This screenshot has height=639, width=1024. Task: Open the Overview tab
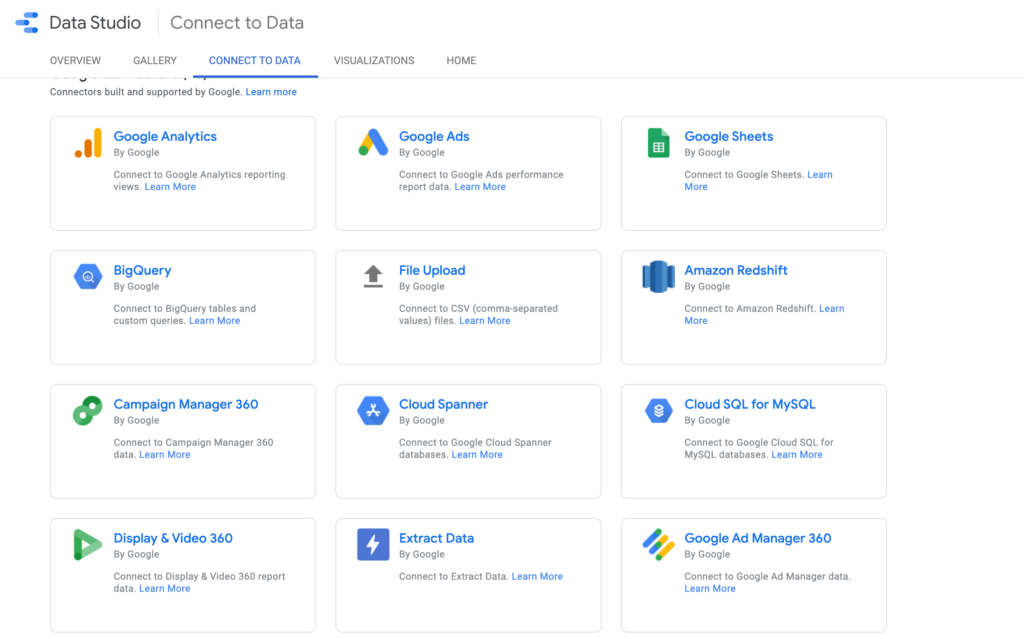pyautogui.click(x=75, y=61)
